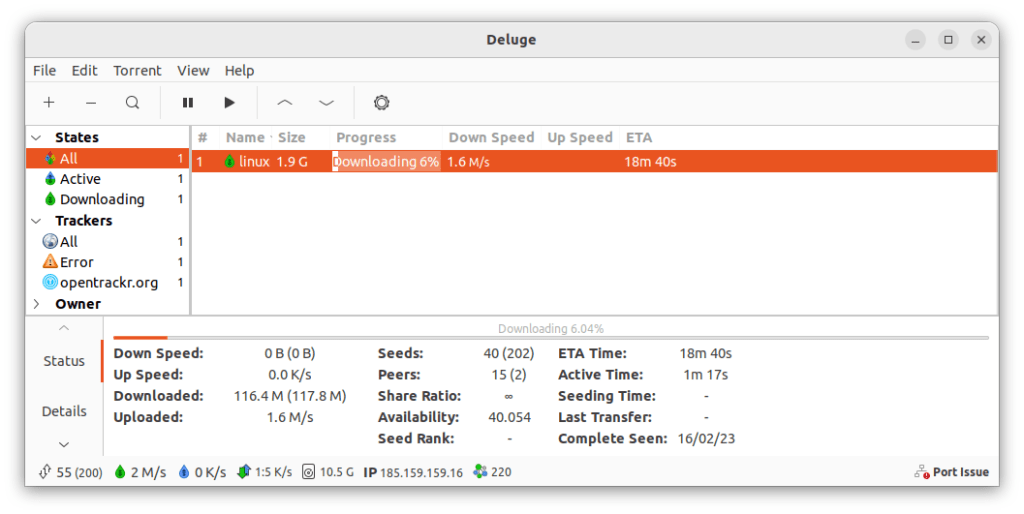Open Preferences gear icon

pos(381,103)
